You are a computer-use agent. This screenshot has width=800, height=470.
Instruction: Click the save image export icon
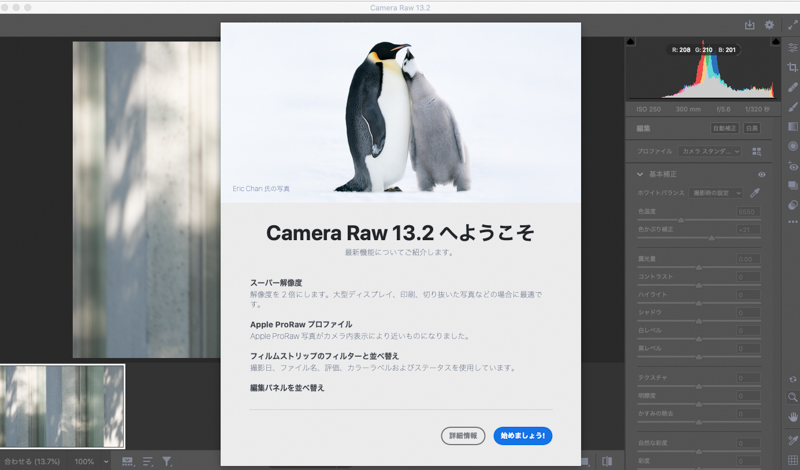pyautogui.click(x=749, y=25)
